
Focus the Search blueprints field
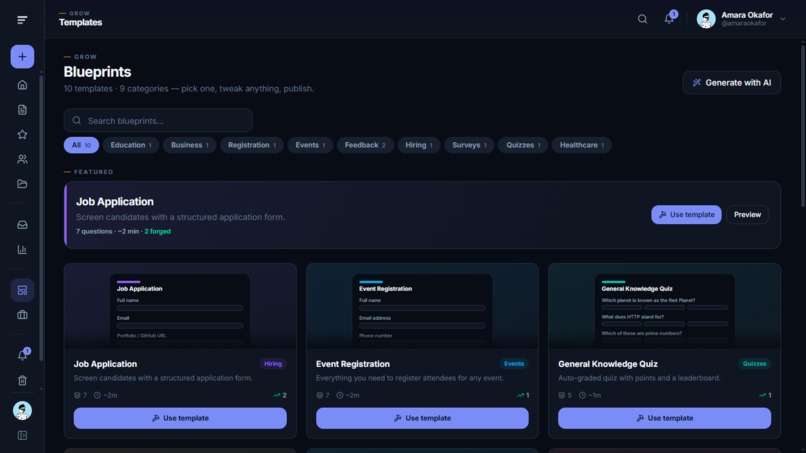click(x=158, y=121)
